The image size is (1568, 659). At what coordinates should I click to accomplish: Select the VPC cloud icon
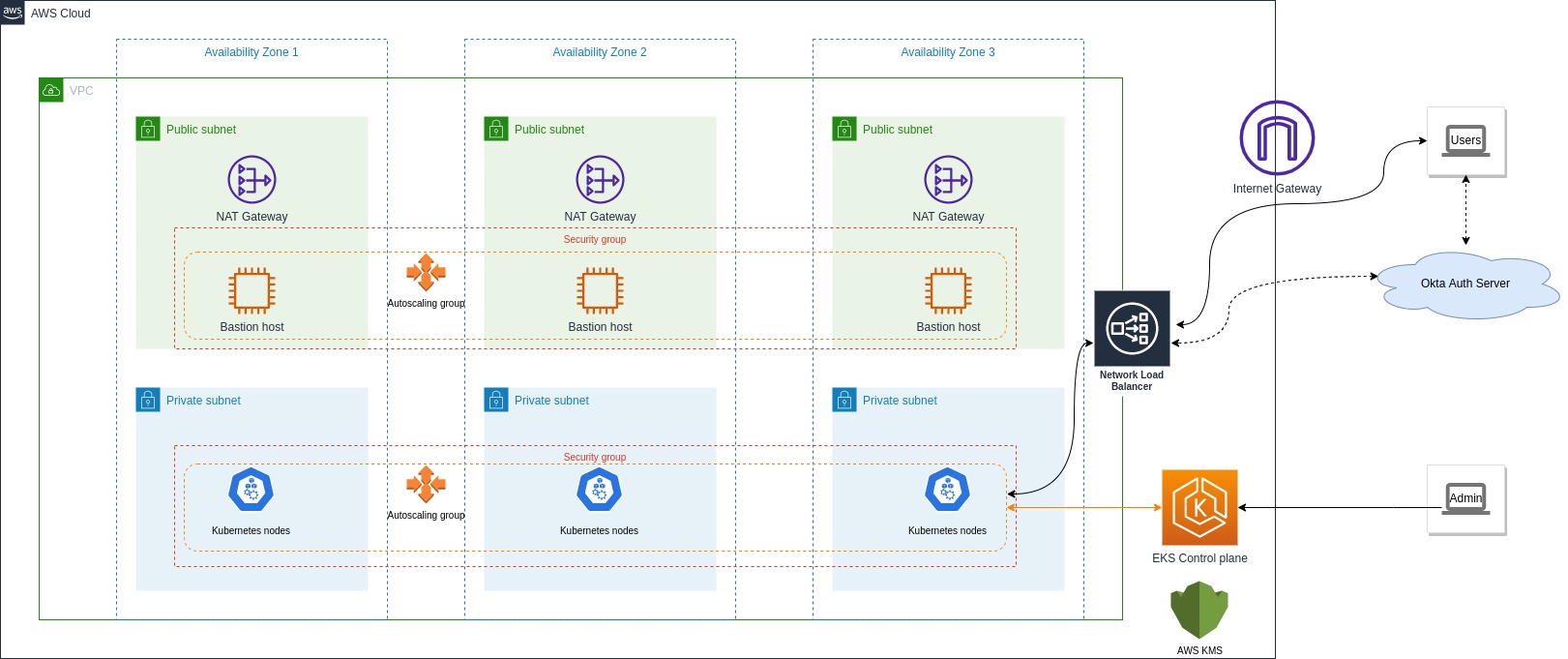point(51,90)
